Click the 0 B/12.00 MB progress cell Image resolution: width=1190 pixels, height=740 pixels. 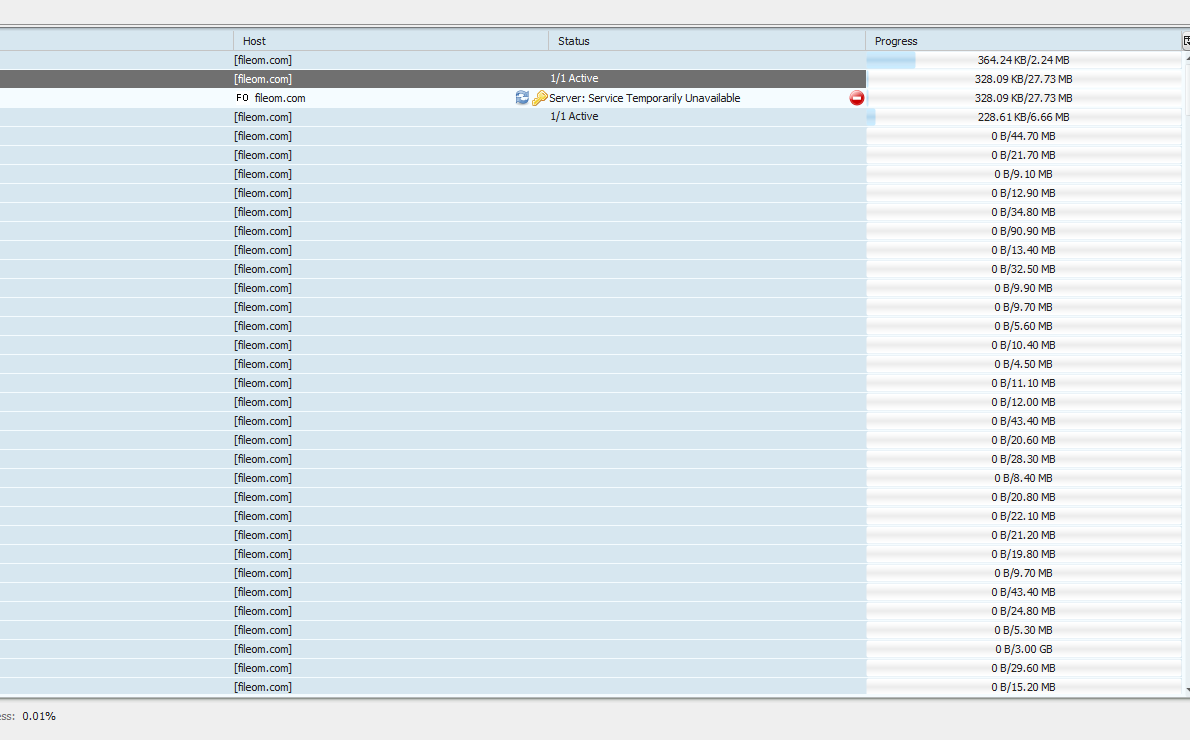[1024, 401]
